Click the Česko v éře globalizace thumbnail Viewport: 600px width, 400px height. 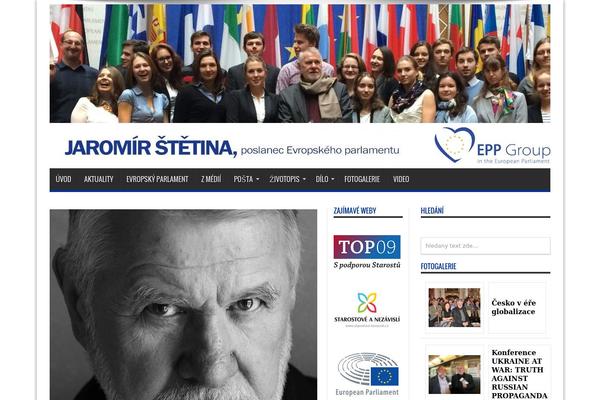tap(454, 307)
